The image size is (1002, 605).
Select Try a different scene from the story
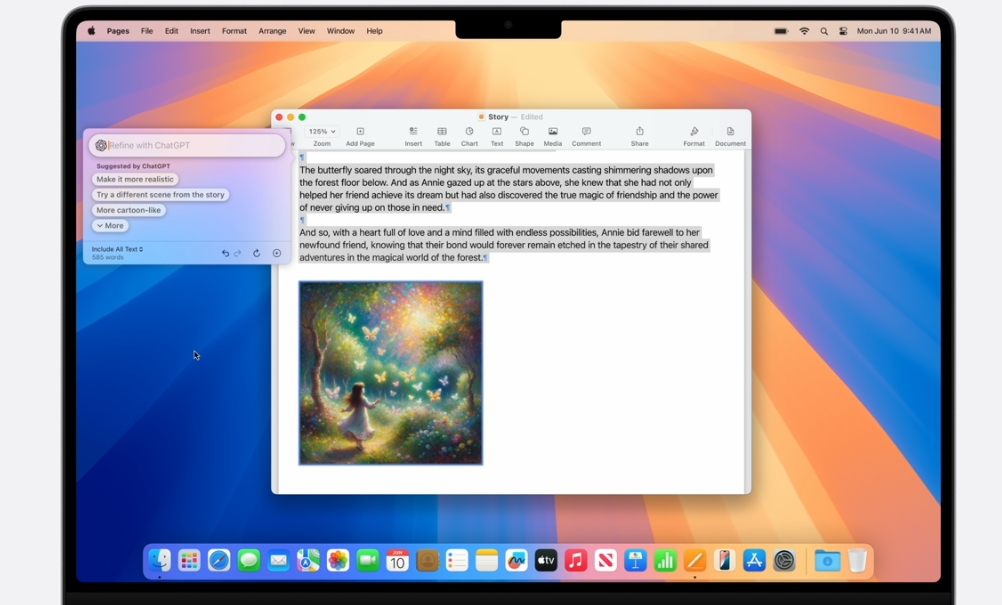click(160, 195)
